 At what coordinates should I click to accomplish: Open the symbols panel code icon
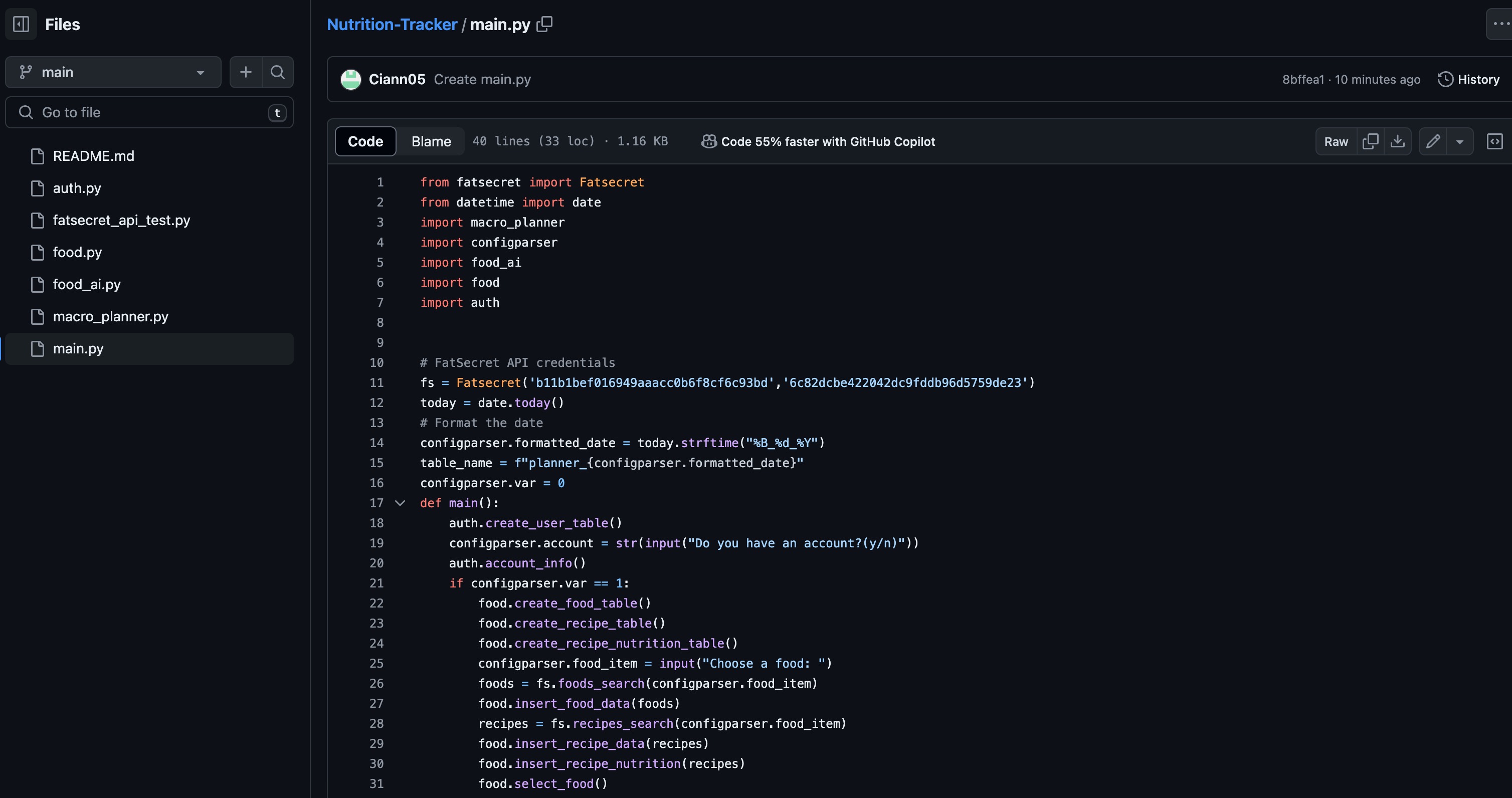(x=1495, y=141)
